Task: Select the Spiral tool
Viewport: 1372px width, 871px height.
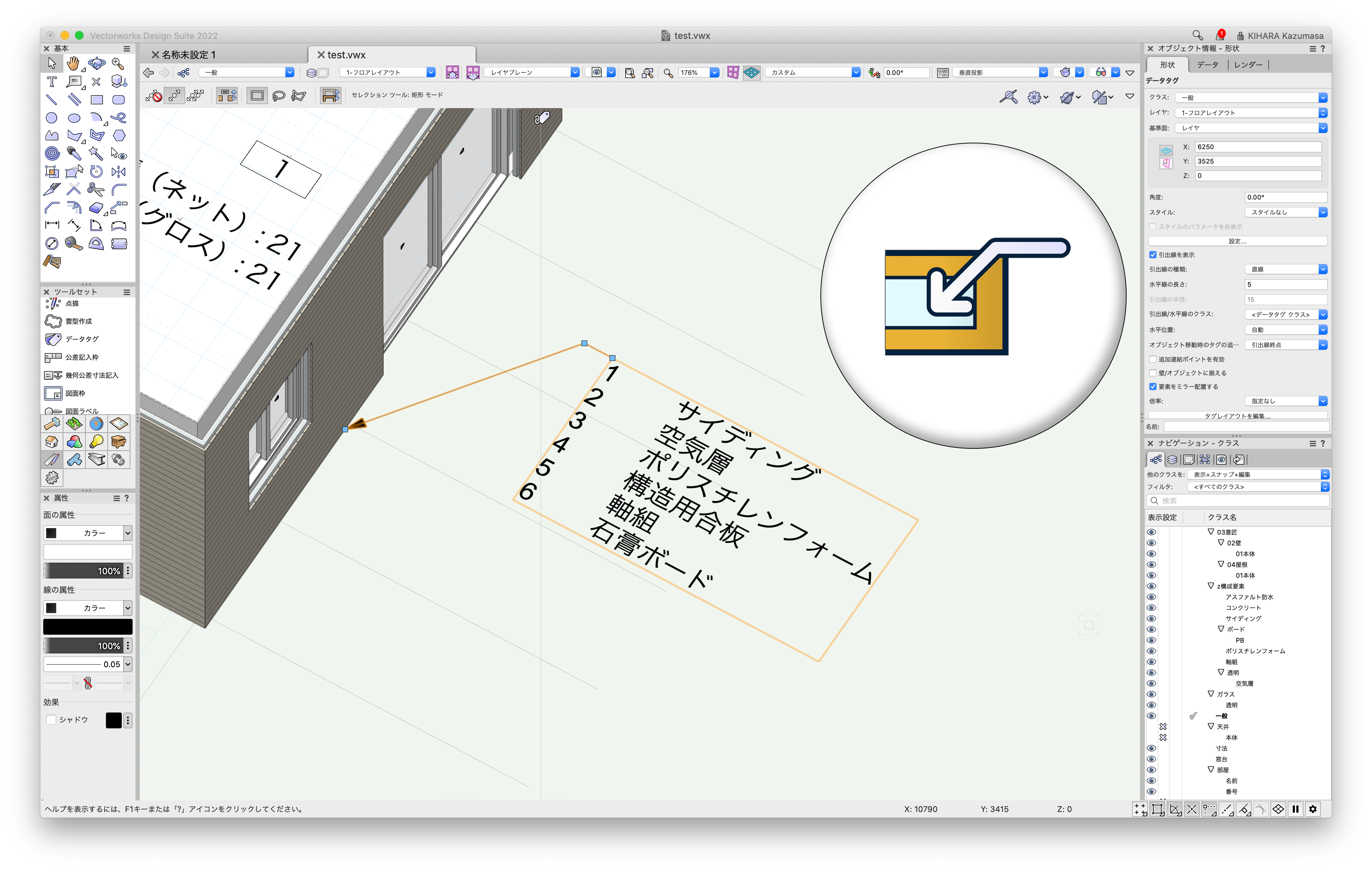Action: (x=52, y=153)
